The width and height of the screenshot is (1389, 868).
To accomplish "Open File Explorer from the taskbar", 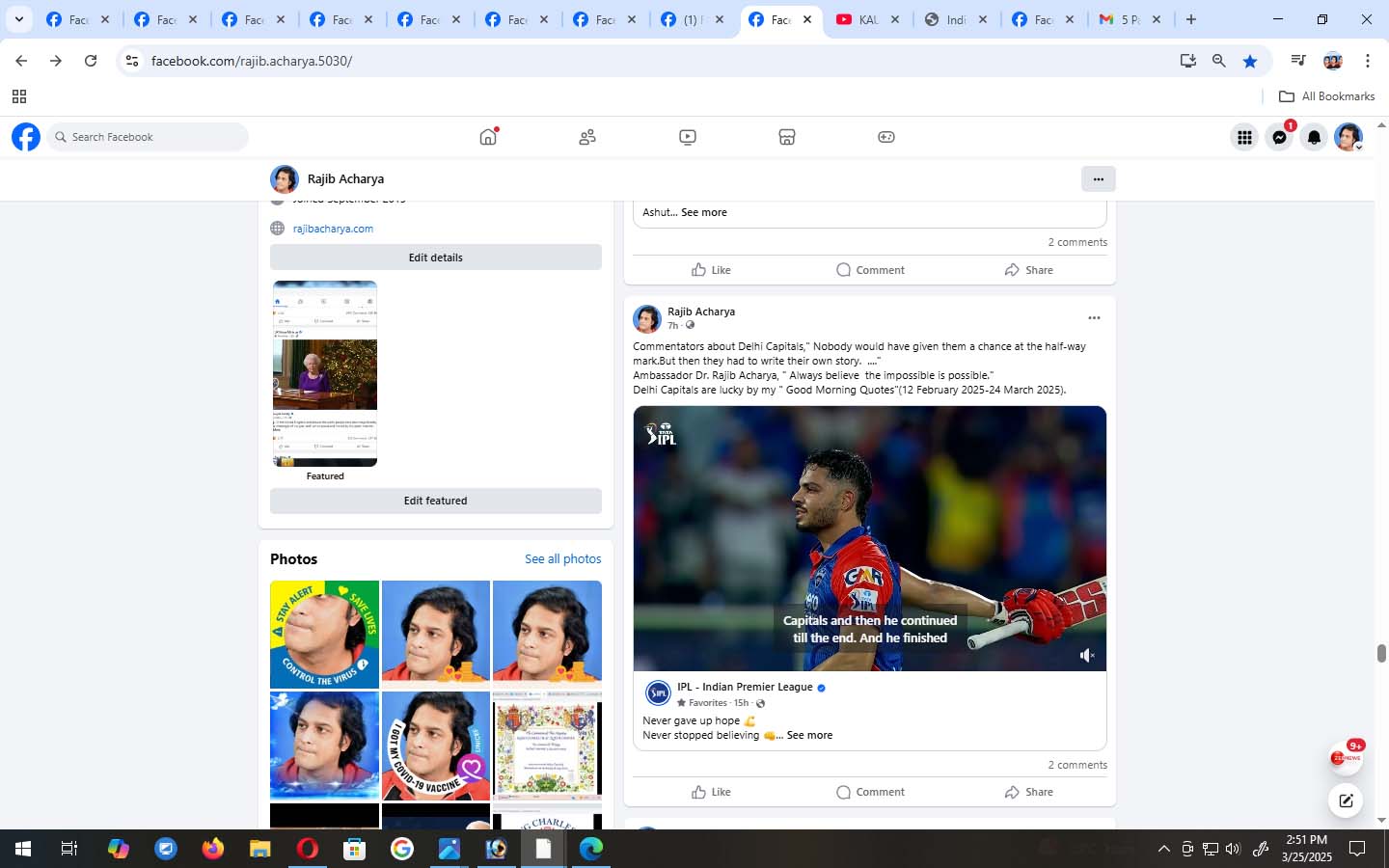I will point(259,849).
